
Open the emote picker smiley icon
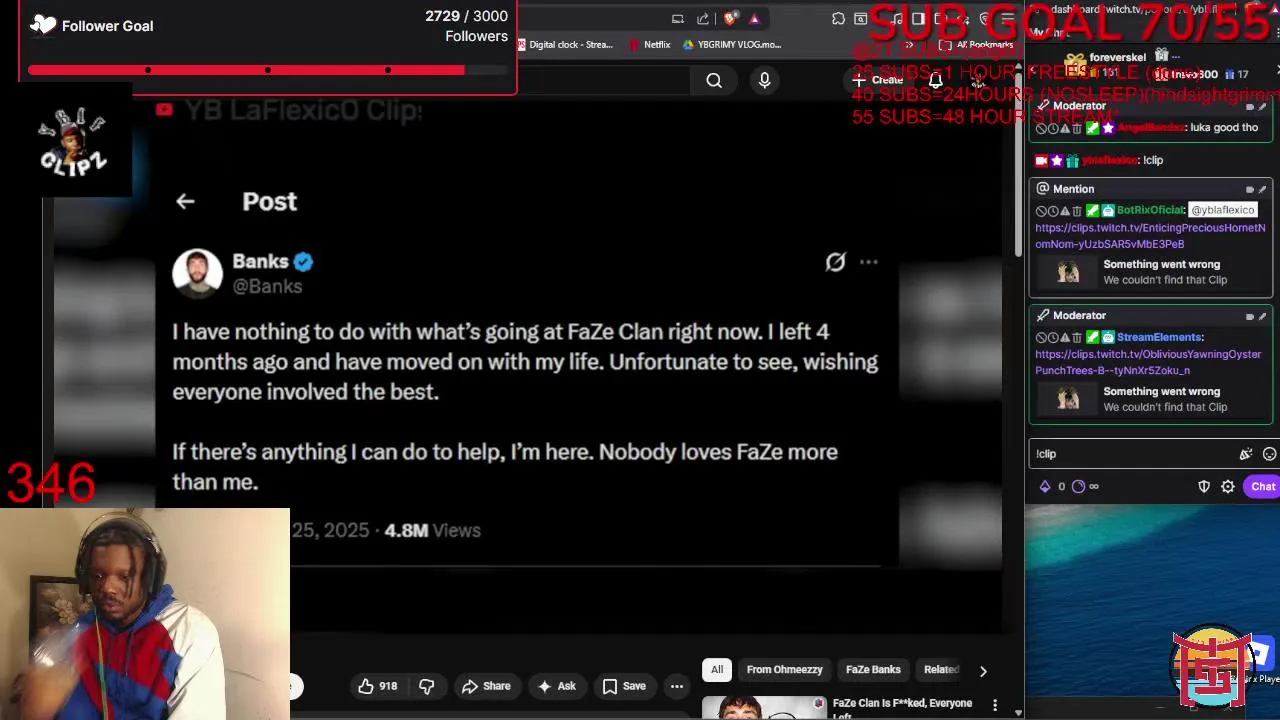click(1269, 454)
